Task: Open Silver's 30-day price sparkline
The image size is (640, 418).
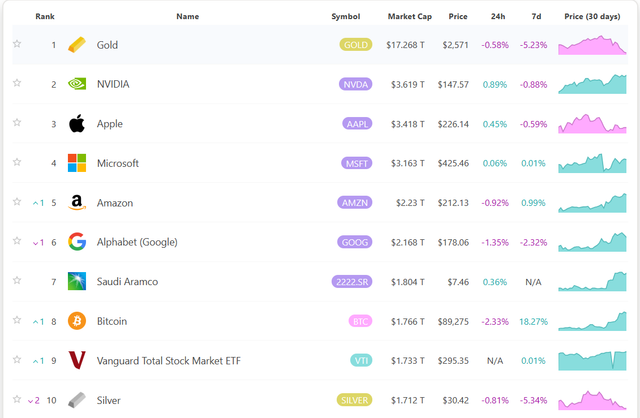Action: click(592, 400)
